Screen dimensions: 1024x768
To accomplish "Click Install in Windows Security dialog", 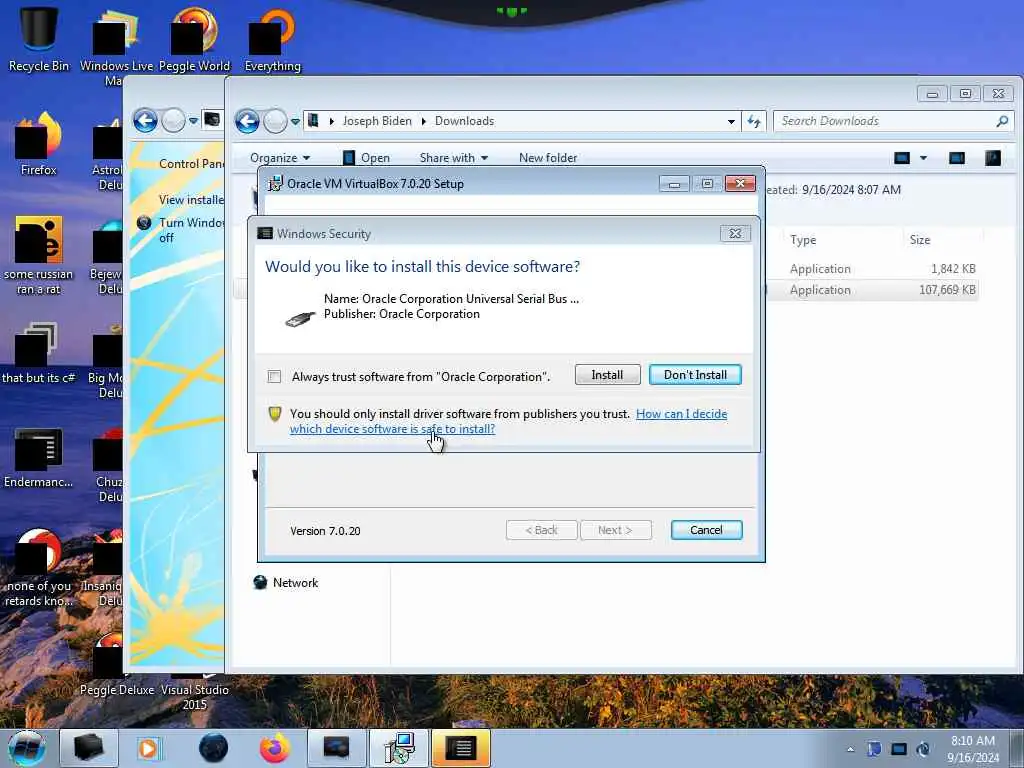I will (607, 375).
